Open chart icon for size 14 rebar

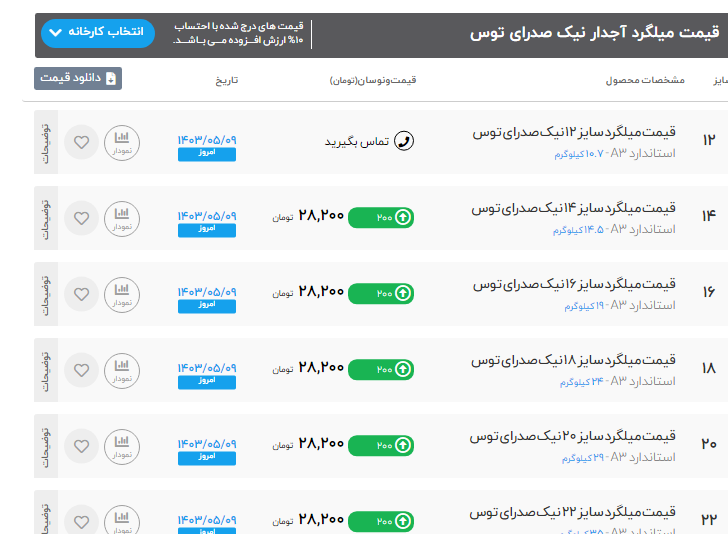[122, 217]
